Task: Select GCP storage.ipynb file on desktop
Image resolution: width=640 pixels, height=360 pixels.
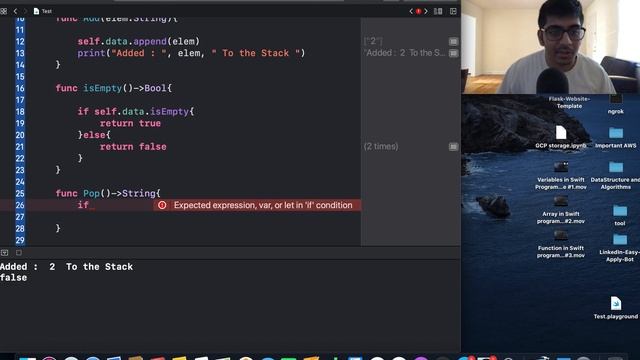Action: pos(561,137)
